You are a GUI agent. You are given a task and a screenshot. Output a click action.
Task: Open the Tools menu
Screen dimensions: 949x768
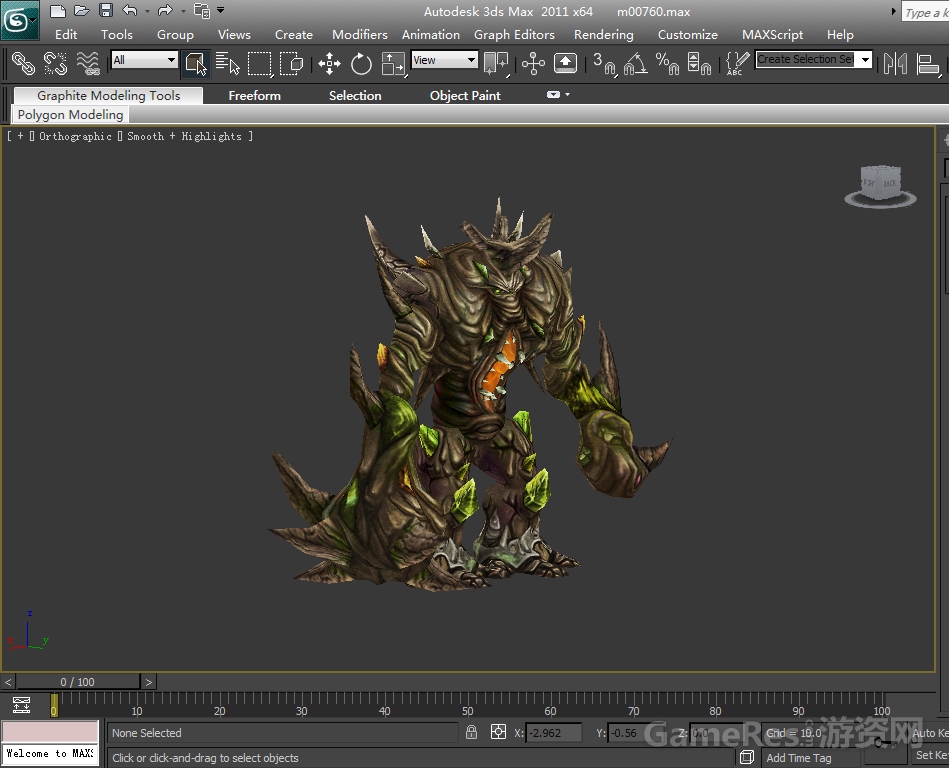coord(117,34)
